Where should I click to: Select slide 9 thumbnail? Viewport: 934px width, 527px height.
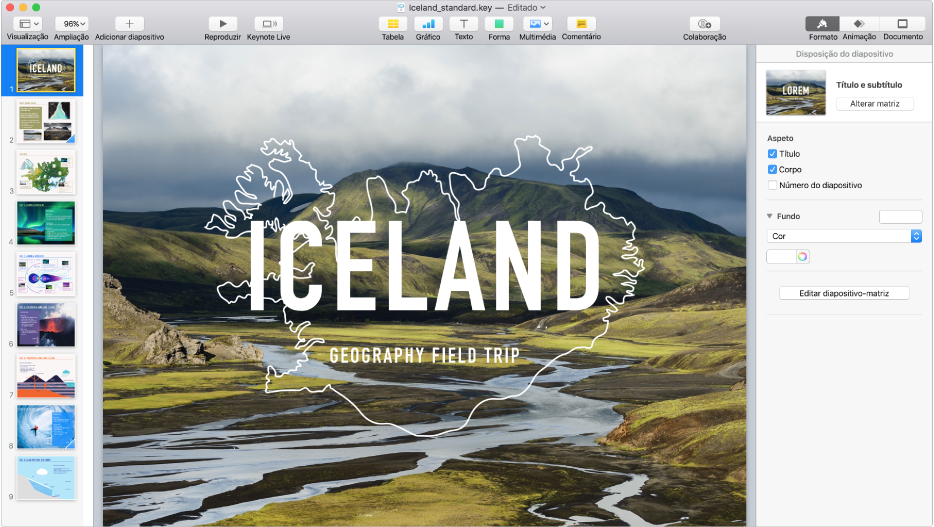coord(46,478)
